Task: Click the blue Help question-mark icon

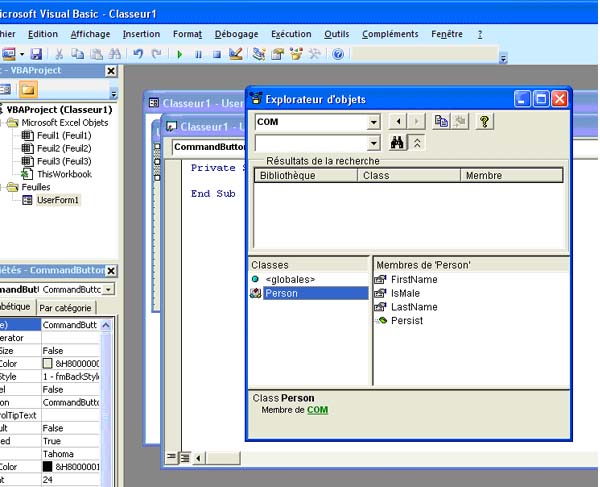Action: (x=338, y=54)
